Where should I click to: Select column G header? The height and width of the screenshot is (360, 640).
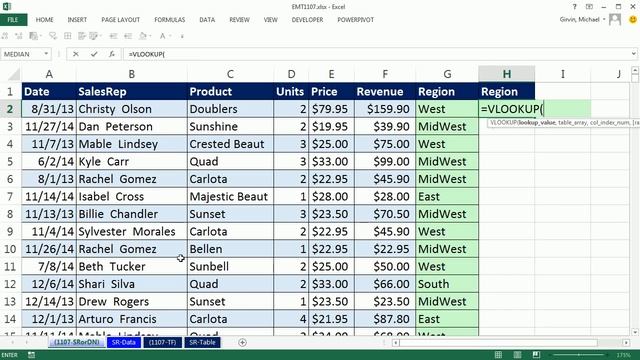pyautogui.click(x=447, y=74)
